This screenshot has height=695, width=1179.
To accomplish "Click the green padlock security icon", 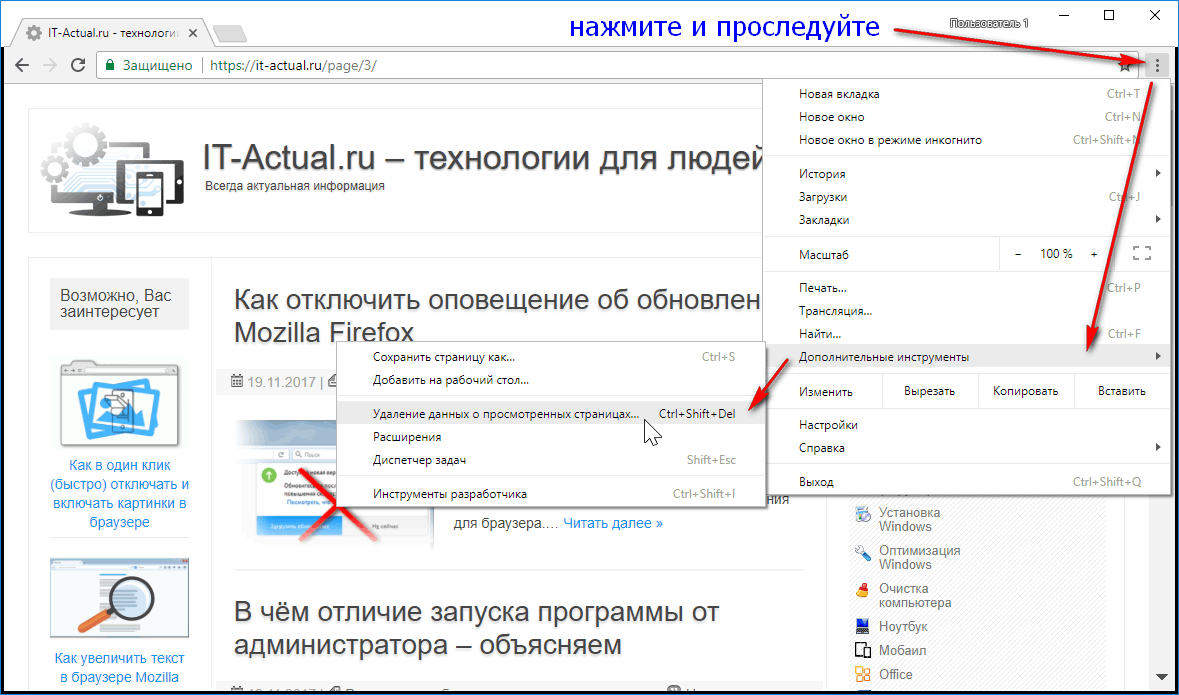I will [110, 65].
